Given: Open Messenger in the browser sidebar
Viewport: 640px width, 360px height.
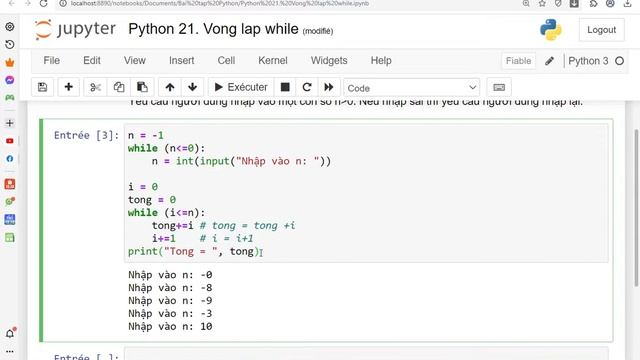Looking at the screenshot, I should click(10, 80).
